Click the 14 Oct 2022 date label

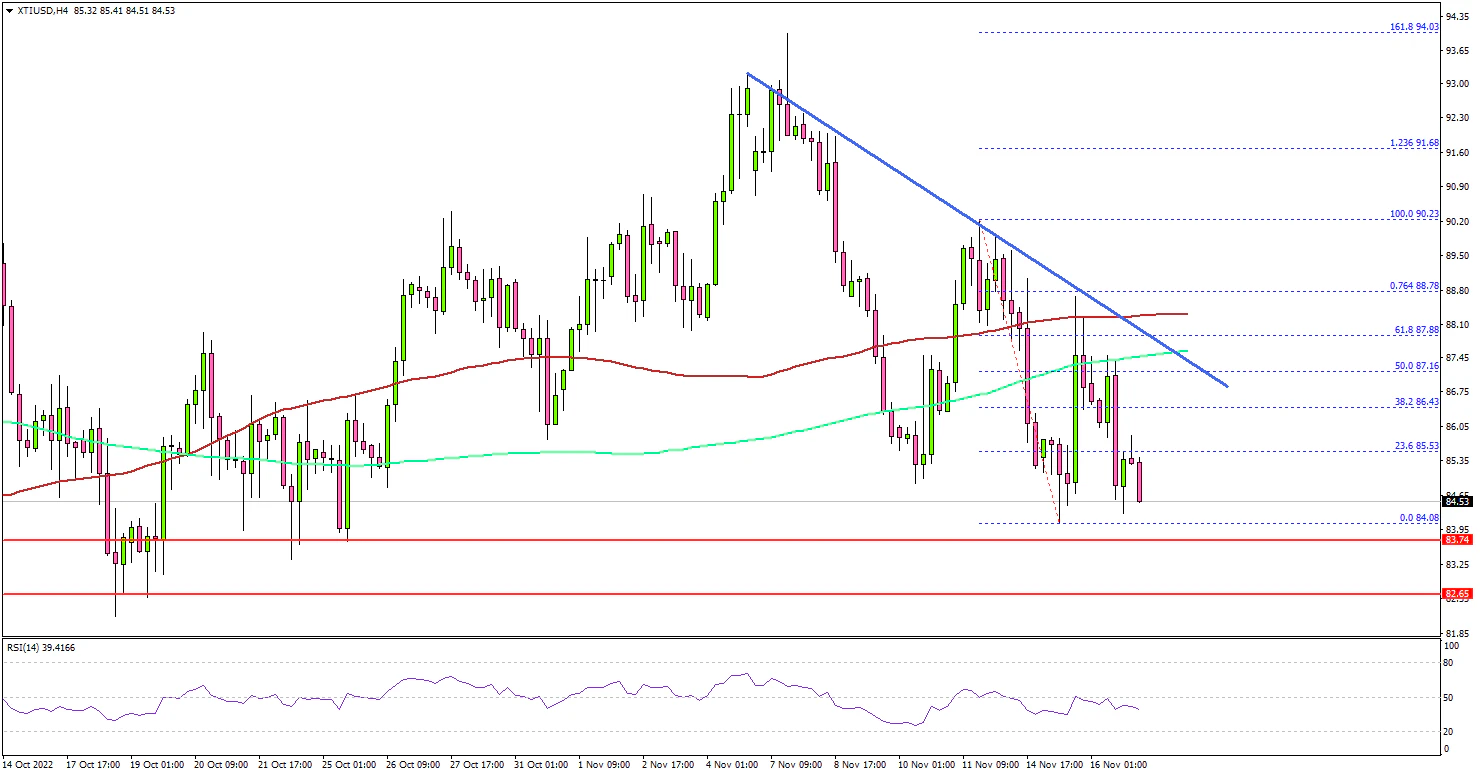click(x=30, y=765)
